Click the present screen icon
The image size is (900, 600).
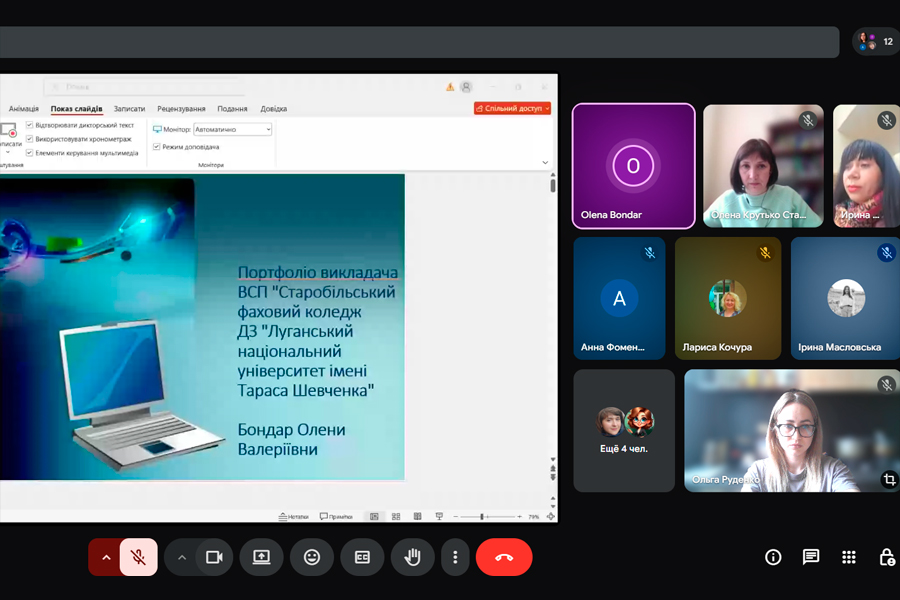261,557
